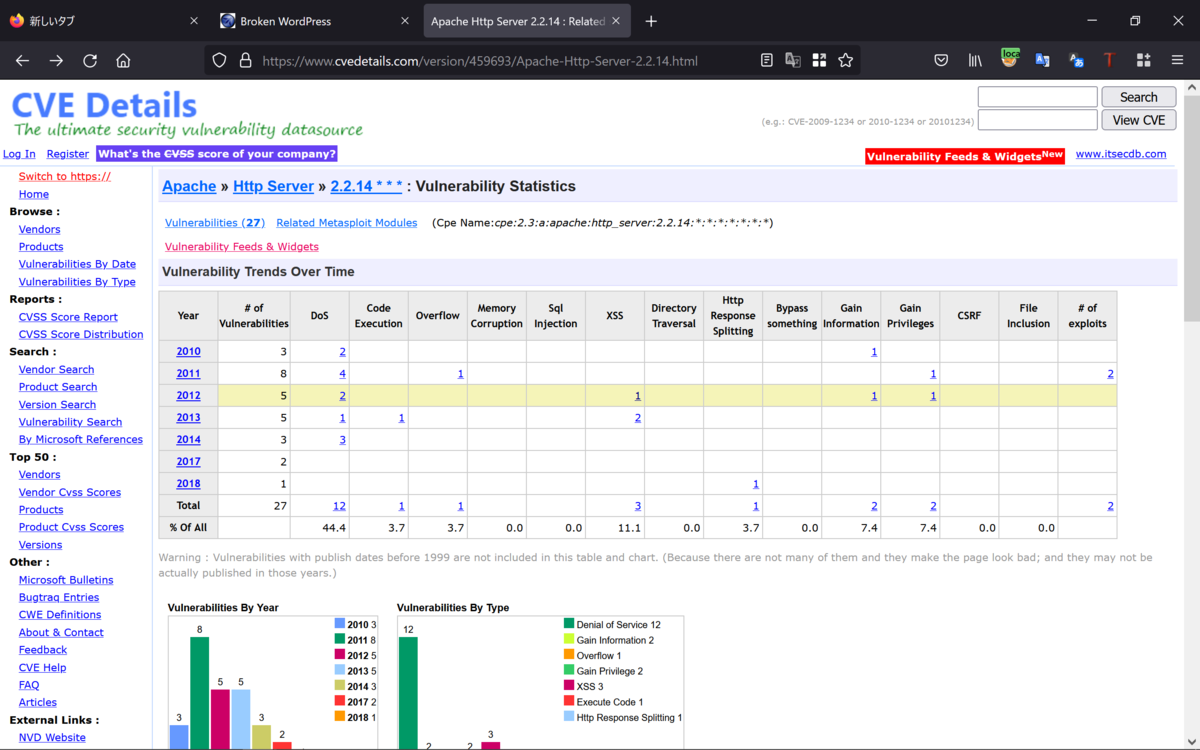Open the 'loca' fox extension icon
Image resolution: width=1200 pixels, height=750 pixels.
click(x=1009, y=59)
